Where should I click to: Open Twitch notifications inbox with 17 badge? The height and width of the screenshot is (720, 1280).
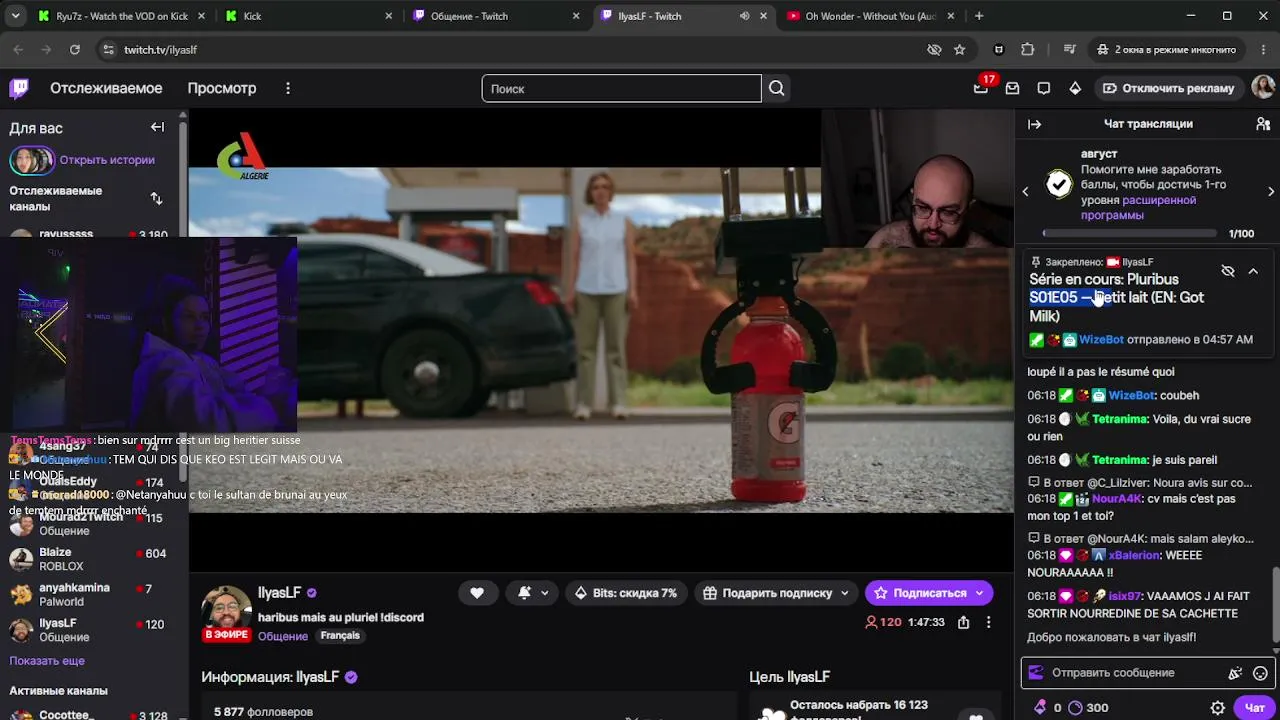pos(981,88)
